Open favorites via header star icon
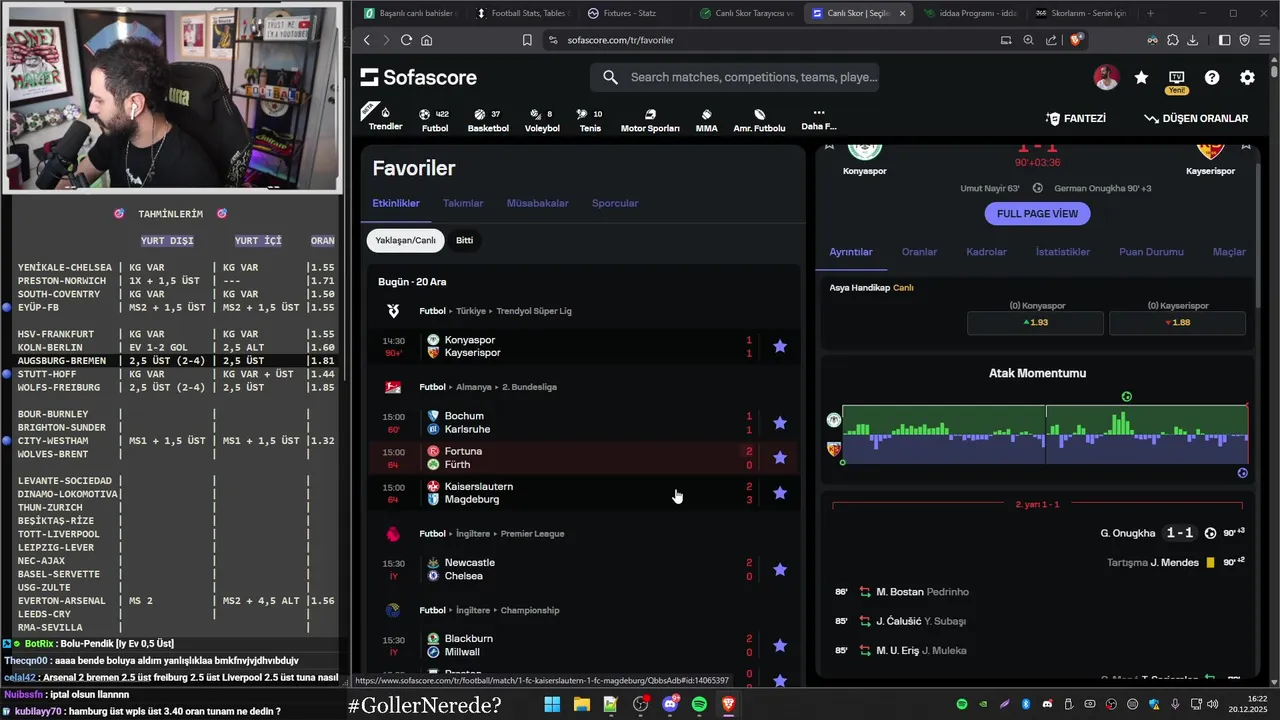1280x720 pixels. (1141, 77)
